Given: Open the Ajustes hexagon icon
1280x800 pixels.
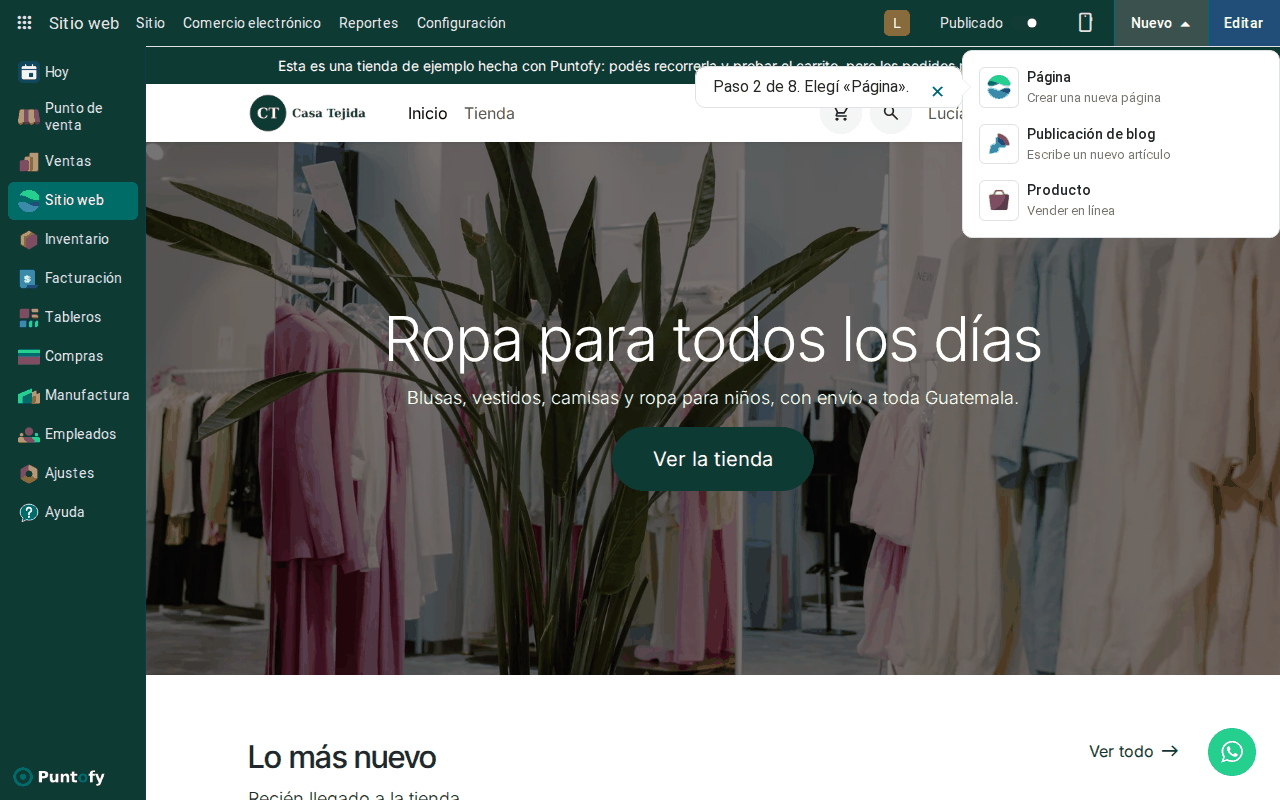Looking at the screenshot, I should point(29,473).
